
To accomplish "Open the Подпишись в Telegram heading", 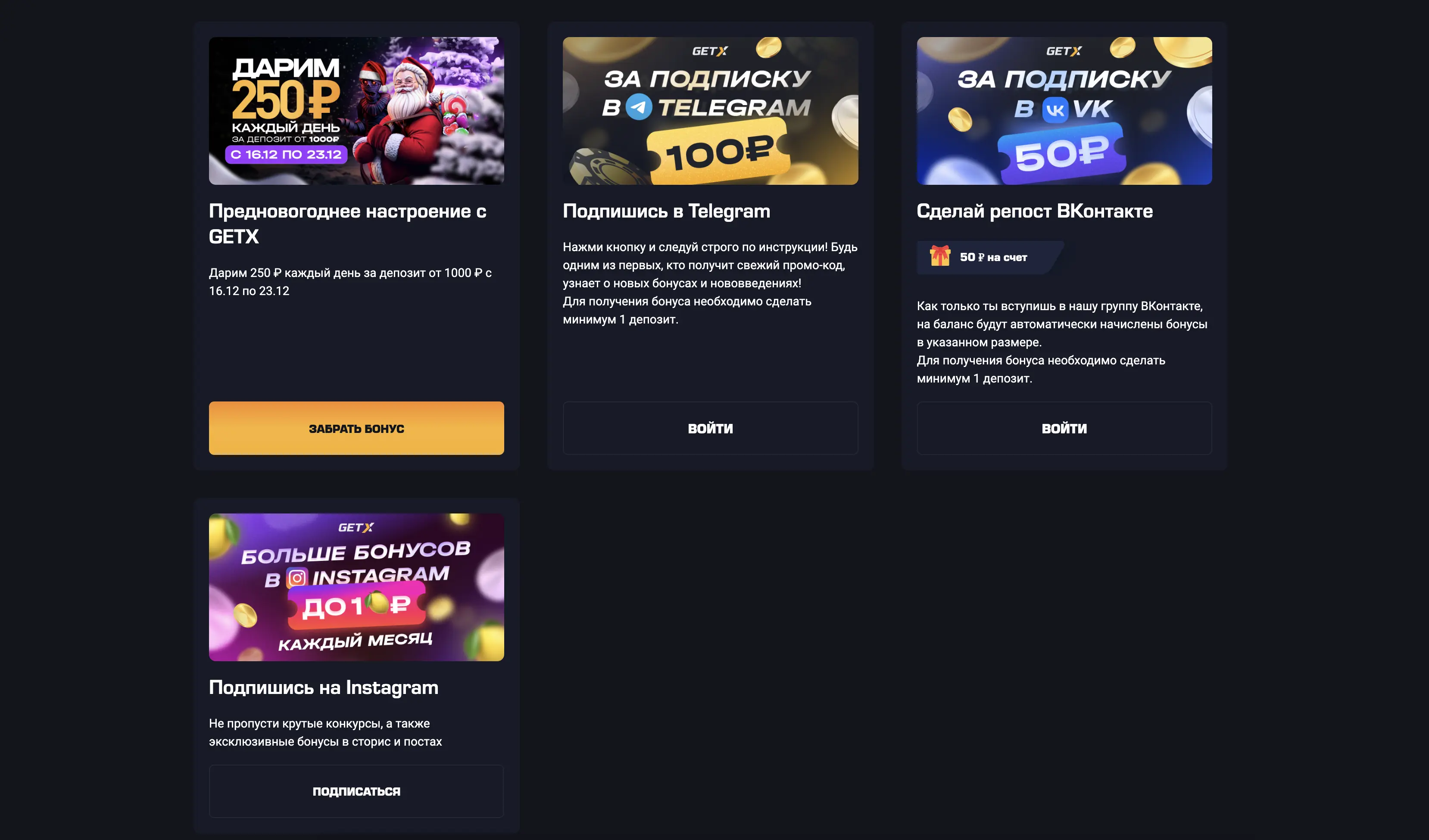I will [x=666, y=211].
